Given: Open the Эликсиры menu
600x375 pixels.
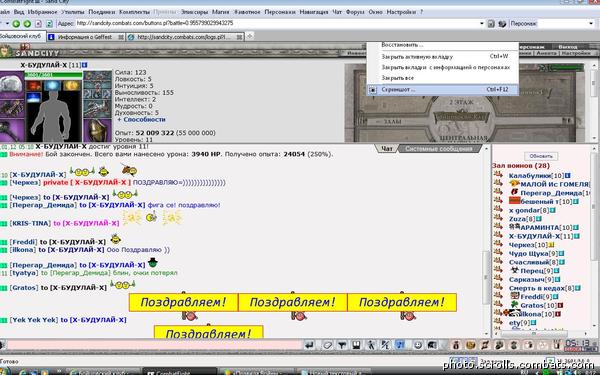Looking at the screenshot, I should click(194, 12).
